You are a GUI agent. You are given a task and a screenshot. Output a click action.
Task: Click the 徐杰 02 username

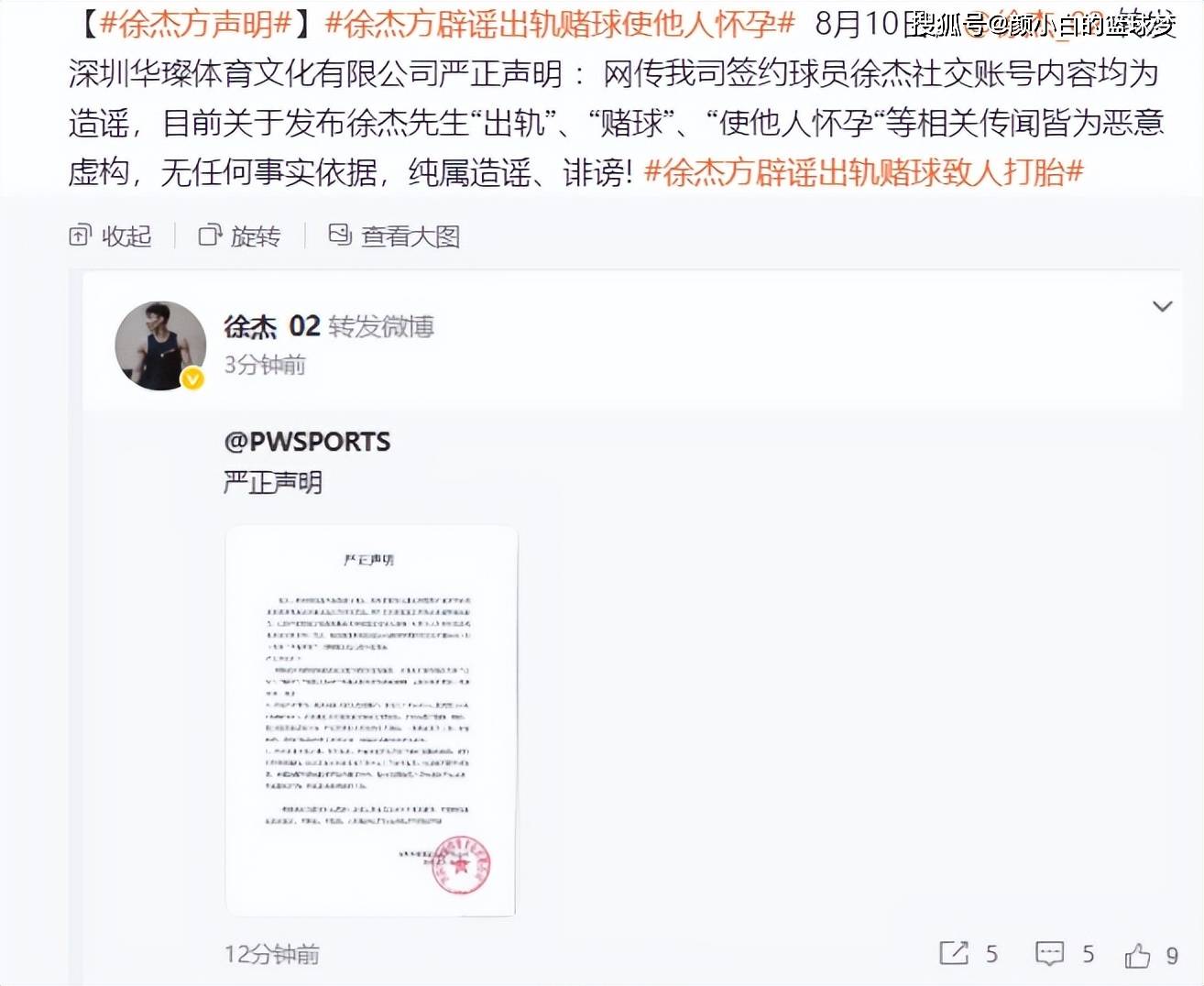(x=272, y=326)
